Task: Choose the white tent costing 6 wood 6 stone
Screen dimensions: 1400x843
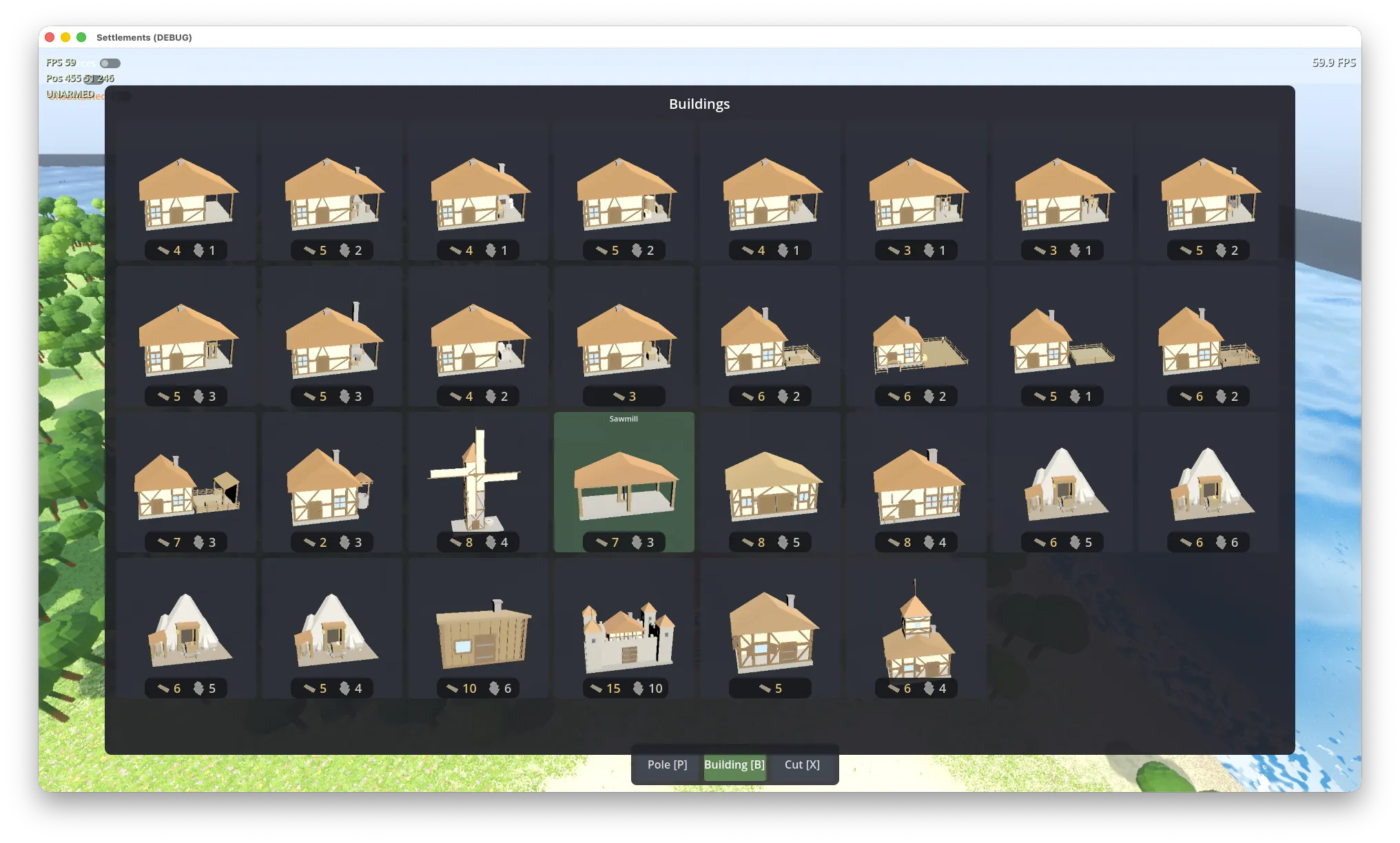Action: point(1208,482)
